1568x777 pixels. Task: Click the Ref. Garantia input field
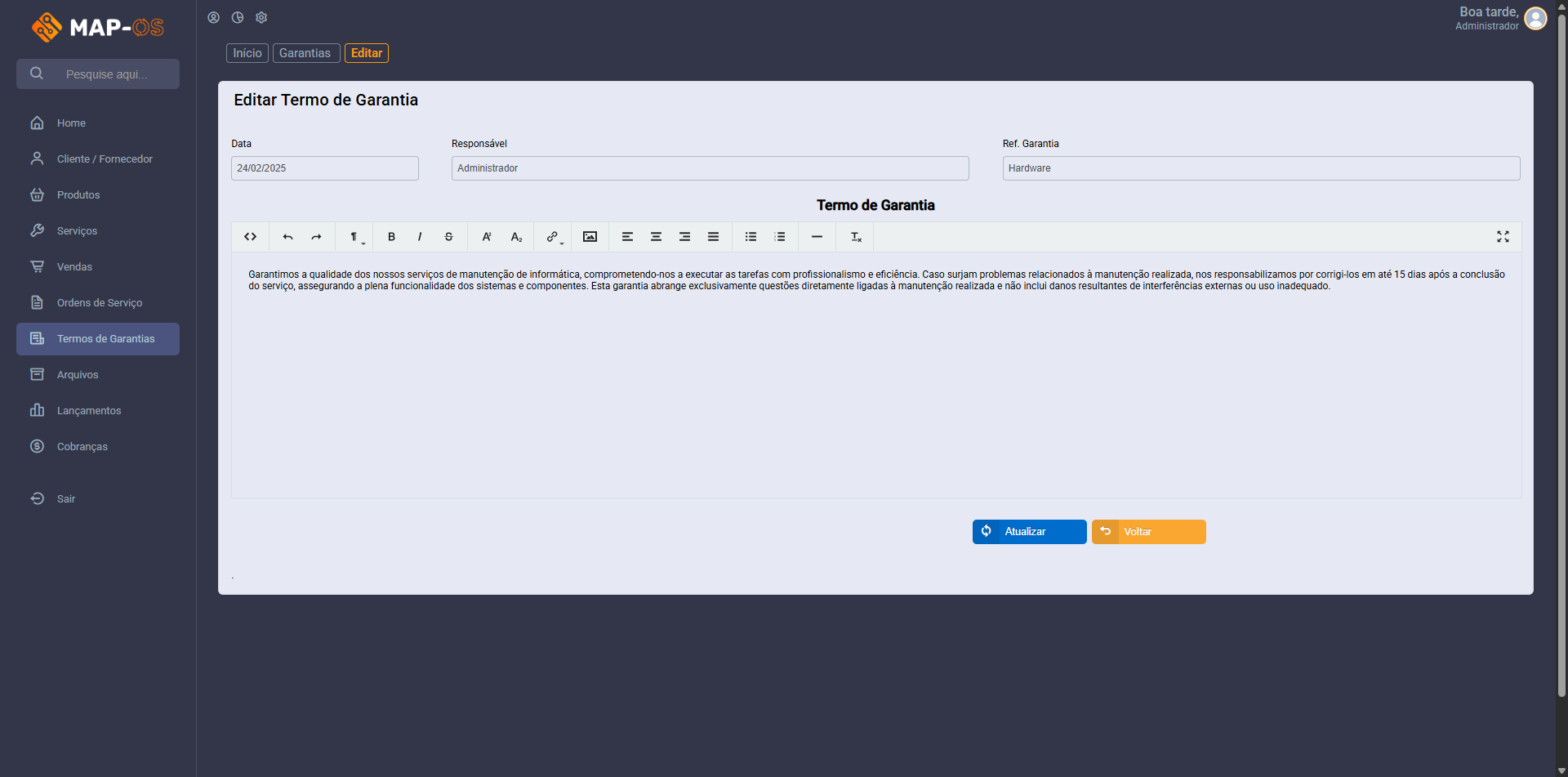(x=1261, y=168)
